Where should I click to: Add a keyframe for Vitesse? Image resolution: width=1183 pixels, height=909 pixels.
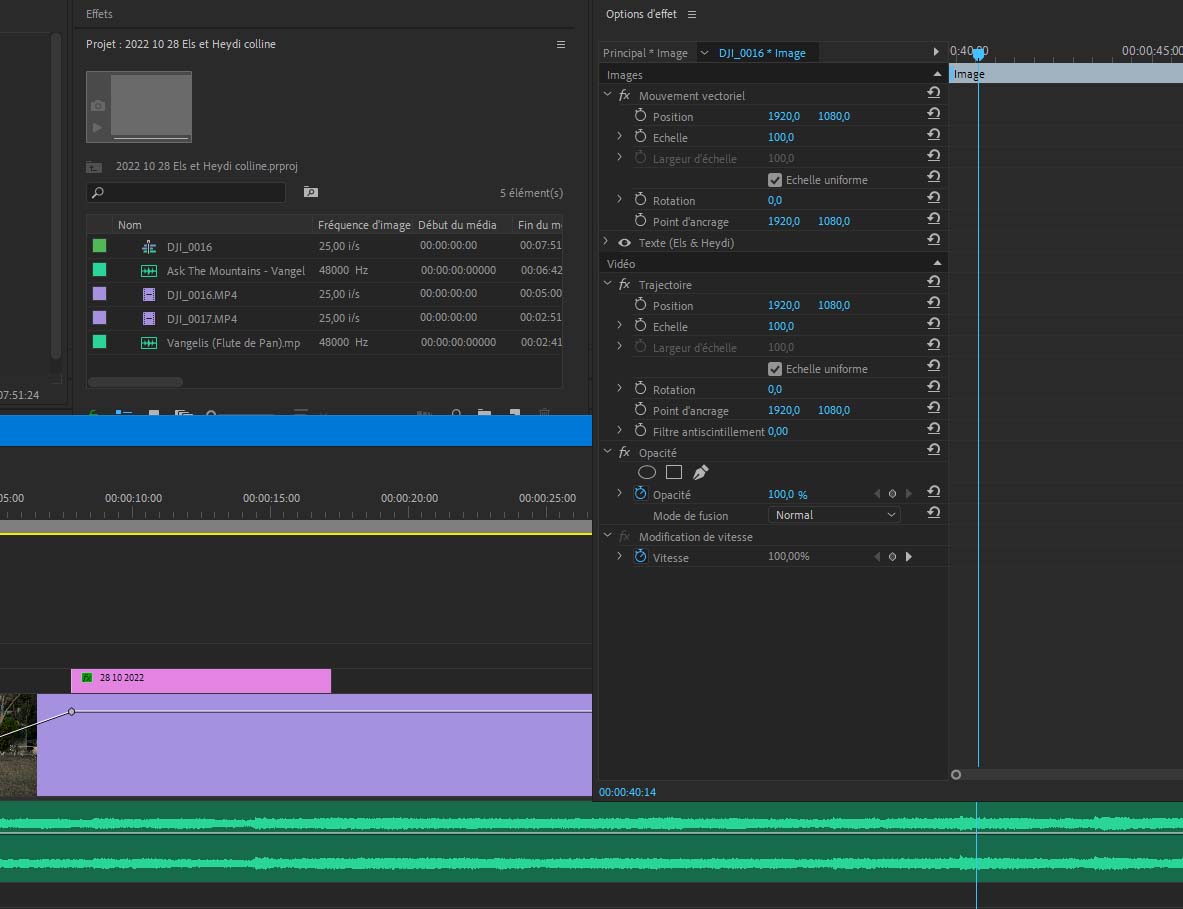coord(893,557)
